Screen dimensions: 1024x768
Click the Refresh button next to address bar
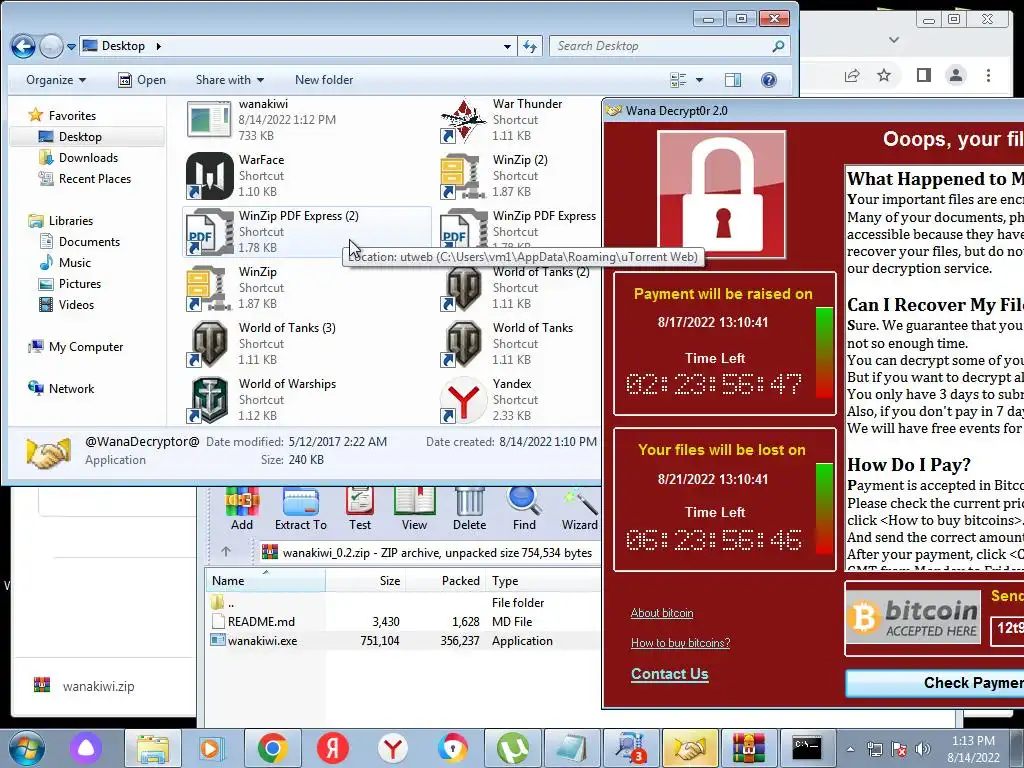[x=530, y=46]
